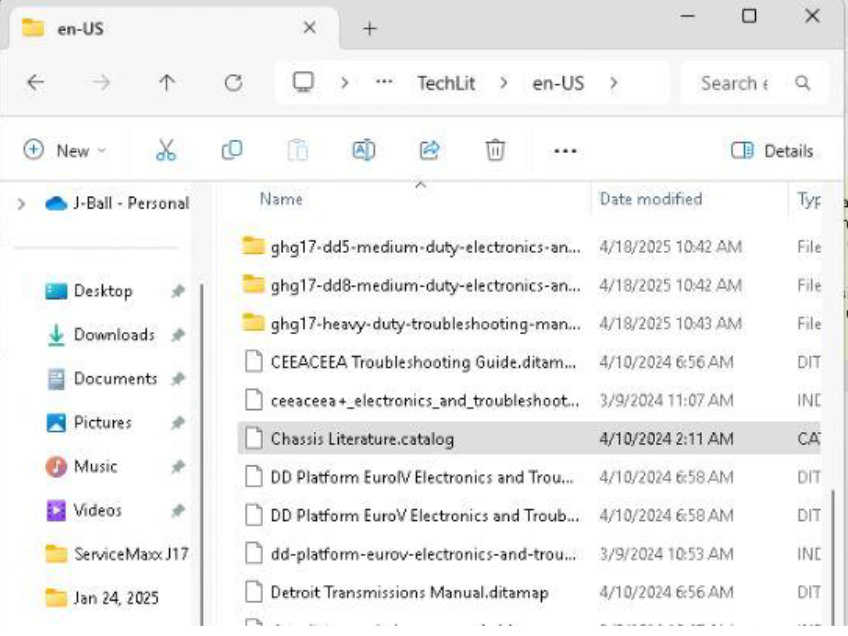848x636 pixels.
Task: Navigate back with the left arrow
Action: (36, 84)
